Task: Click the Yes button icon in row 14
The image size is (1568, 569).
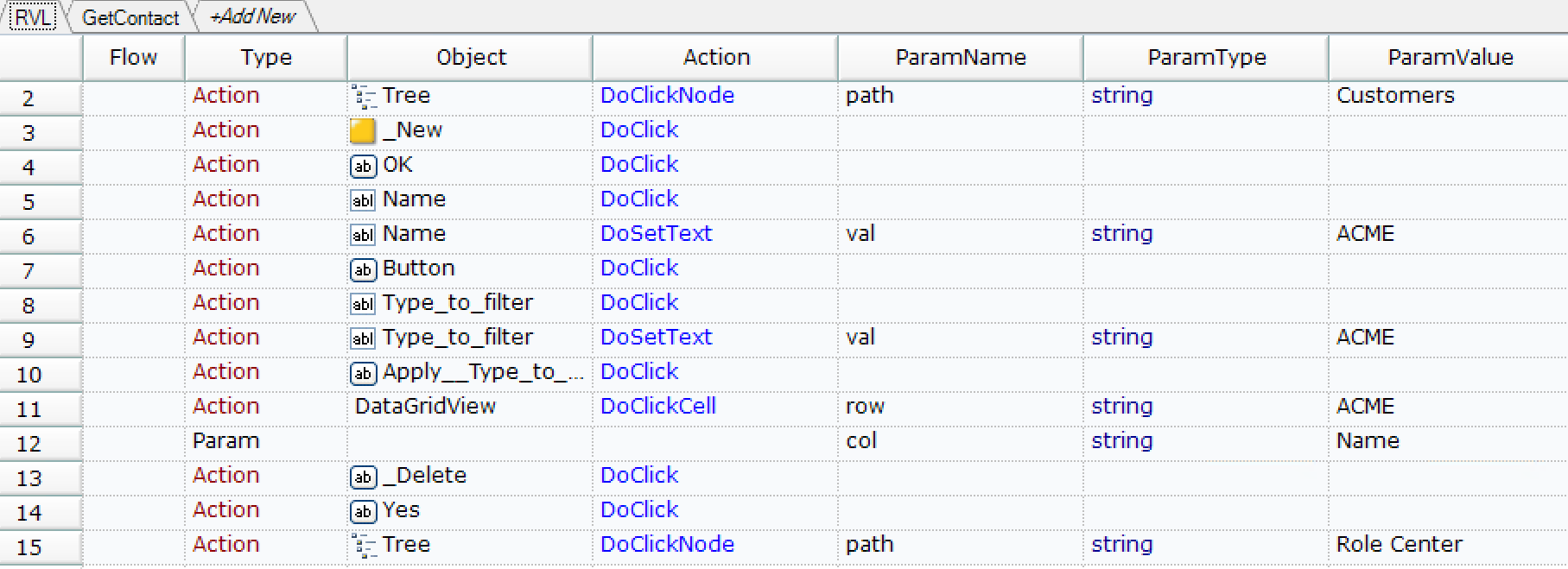Action: (363, 511)
